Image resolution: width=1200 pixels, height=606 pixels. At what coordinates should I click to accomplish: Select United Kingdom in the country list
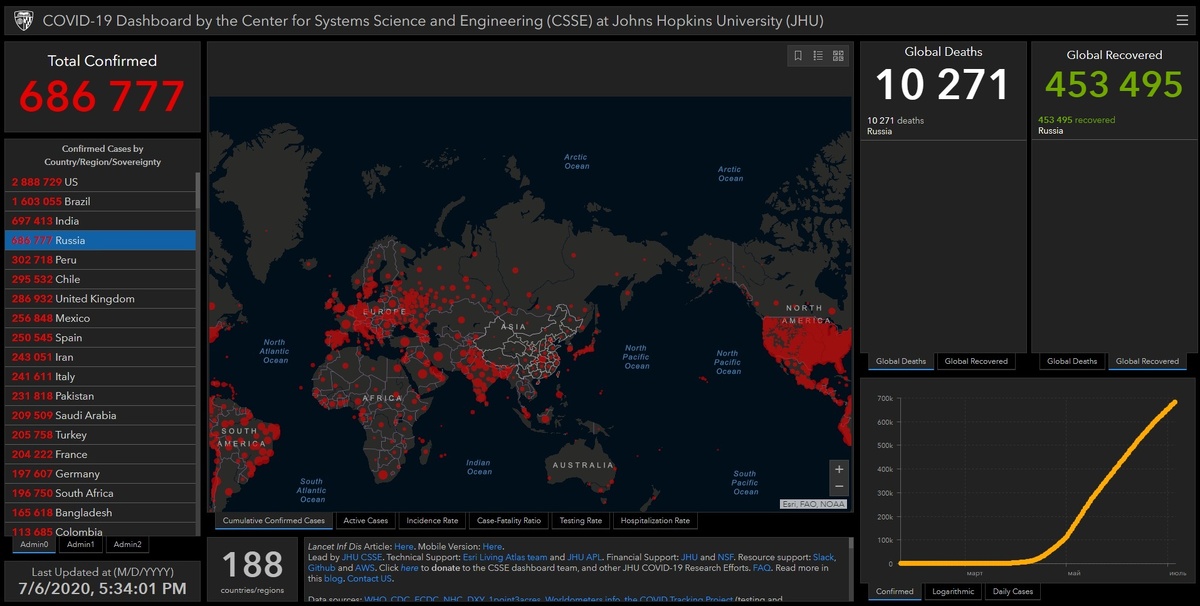pyautogui.click(x=100, y=299)
